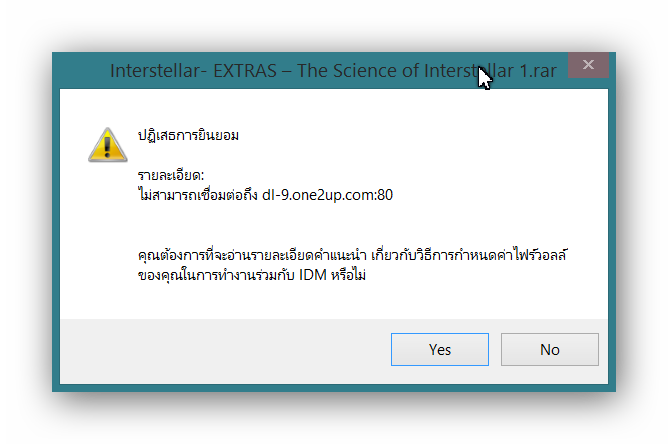The width and height of the screenshot is (668, 444).
Task: Click the 'ไฟร์วอลล์' firewall word in message
Action: (x=540, y=254)
